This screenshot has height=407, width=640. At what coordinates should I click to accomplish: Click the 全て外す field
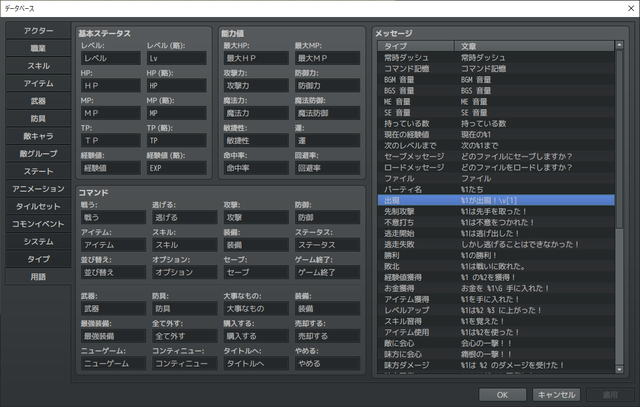tap(184, 336)
